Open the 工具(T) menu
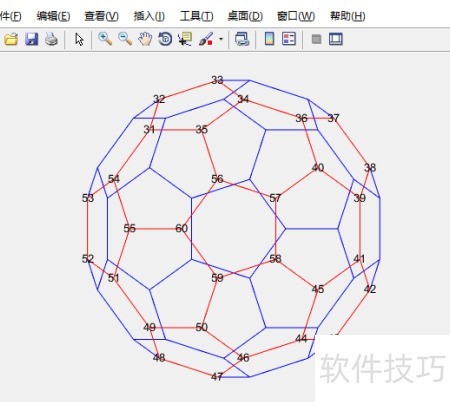Viewport: 450px width, 402px height. pos(197,16)
